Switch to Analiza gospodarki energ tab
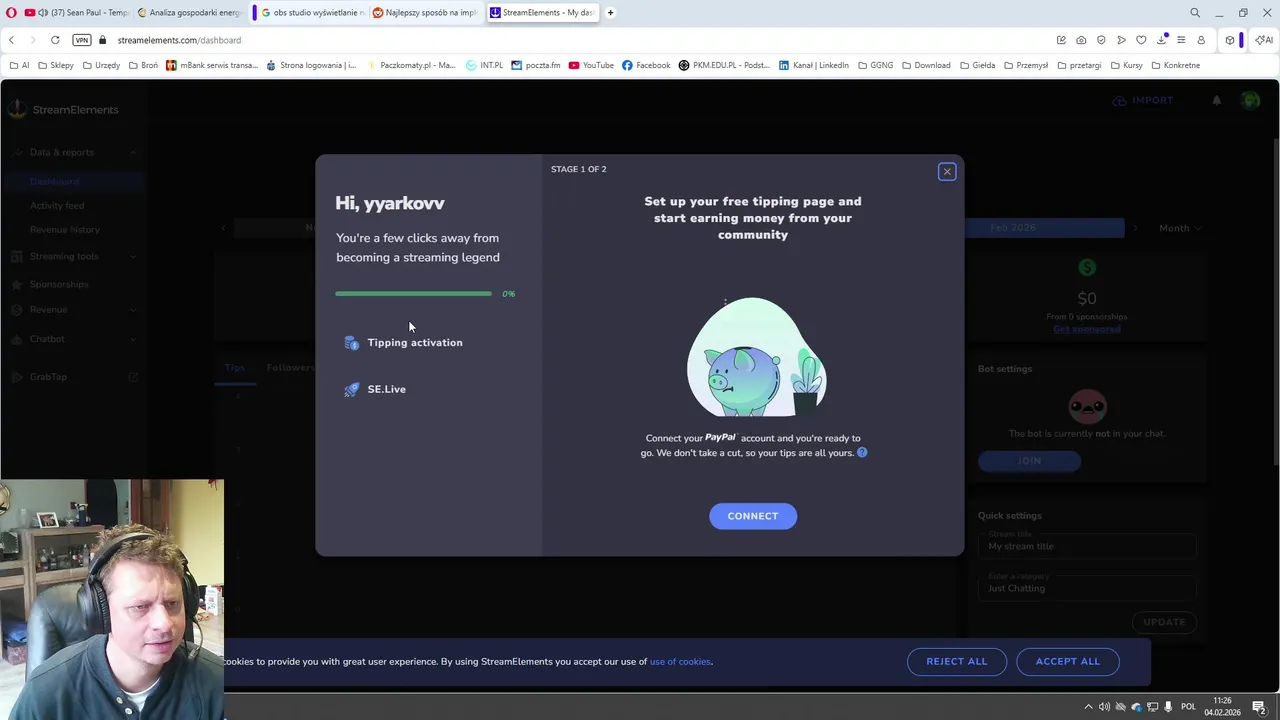This screenshot has height=720, width=1280. click(x=190, y=13)
